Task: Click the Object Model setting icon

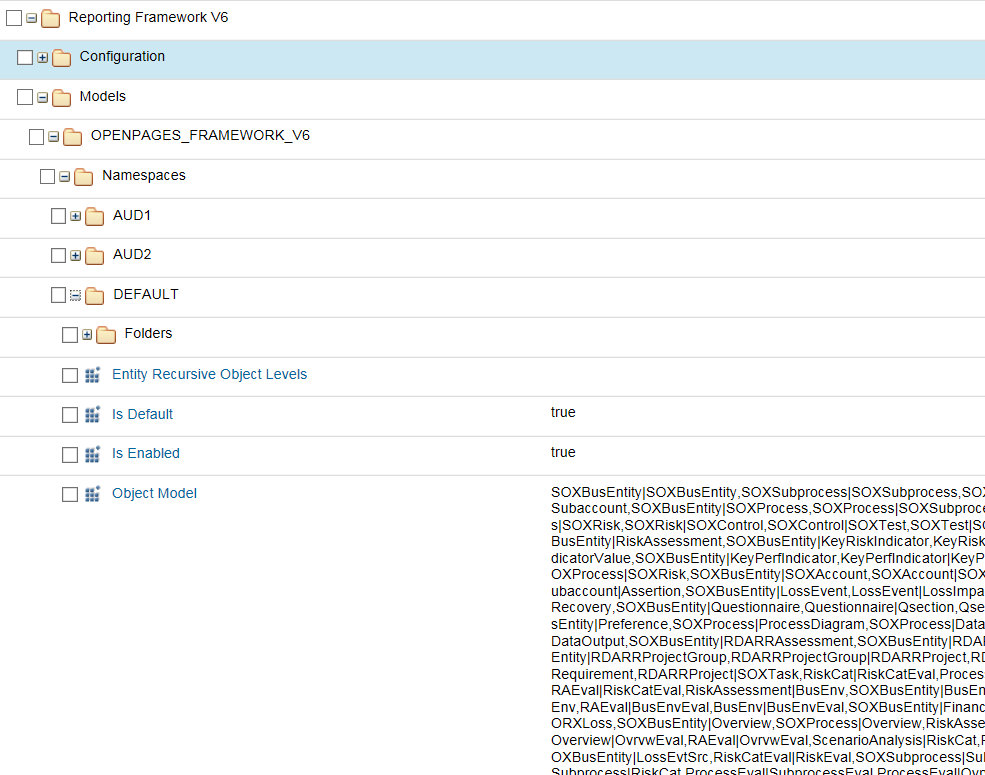Action: point(93,494)
